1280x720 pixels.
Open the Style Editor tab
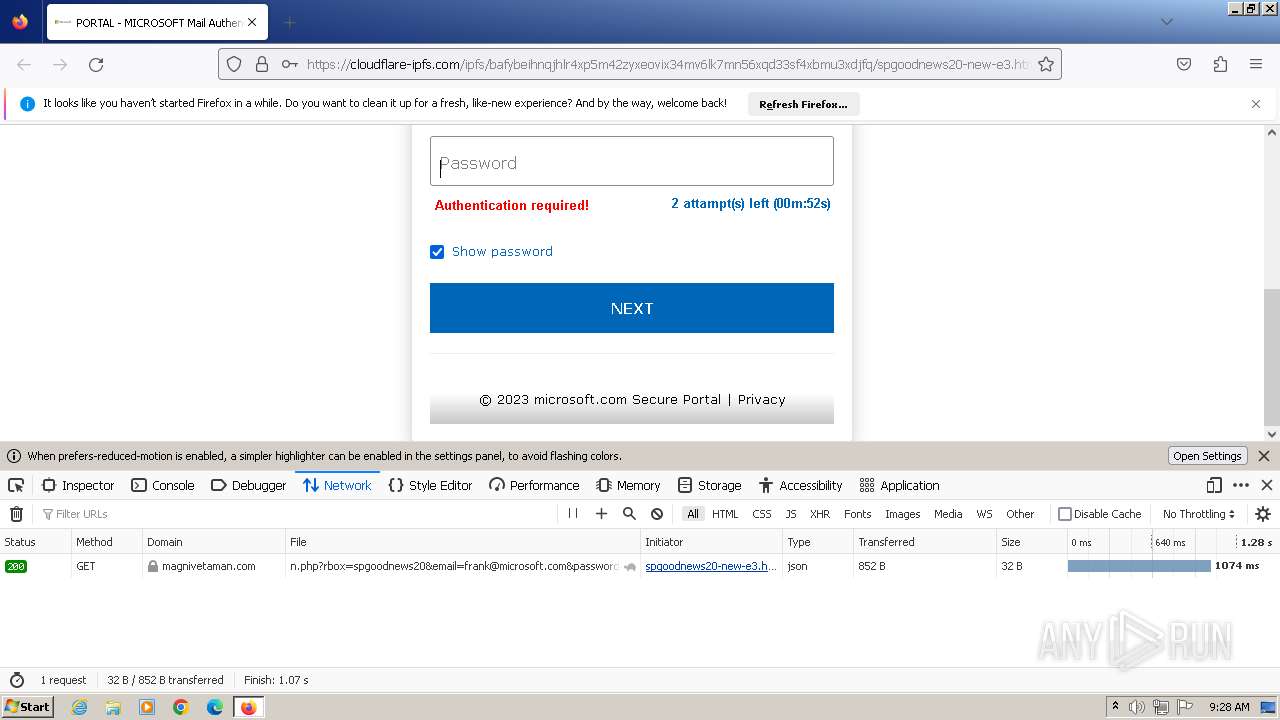(x=430, y=485)
